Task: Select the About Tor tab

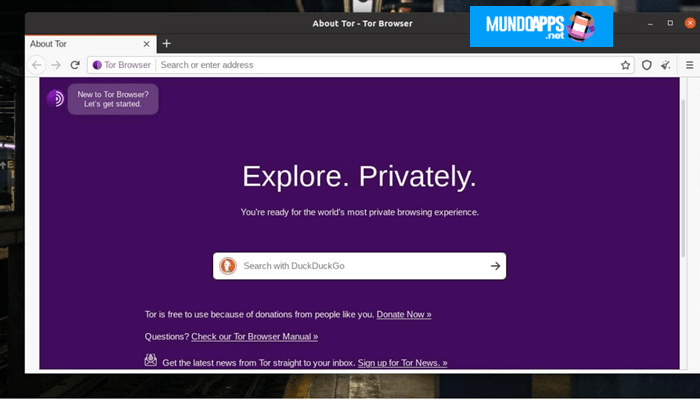Action: tap(89, 44)
